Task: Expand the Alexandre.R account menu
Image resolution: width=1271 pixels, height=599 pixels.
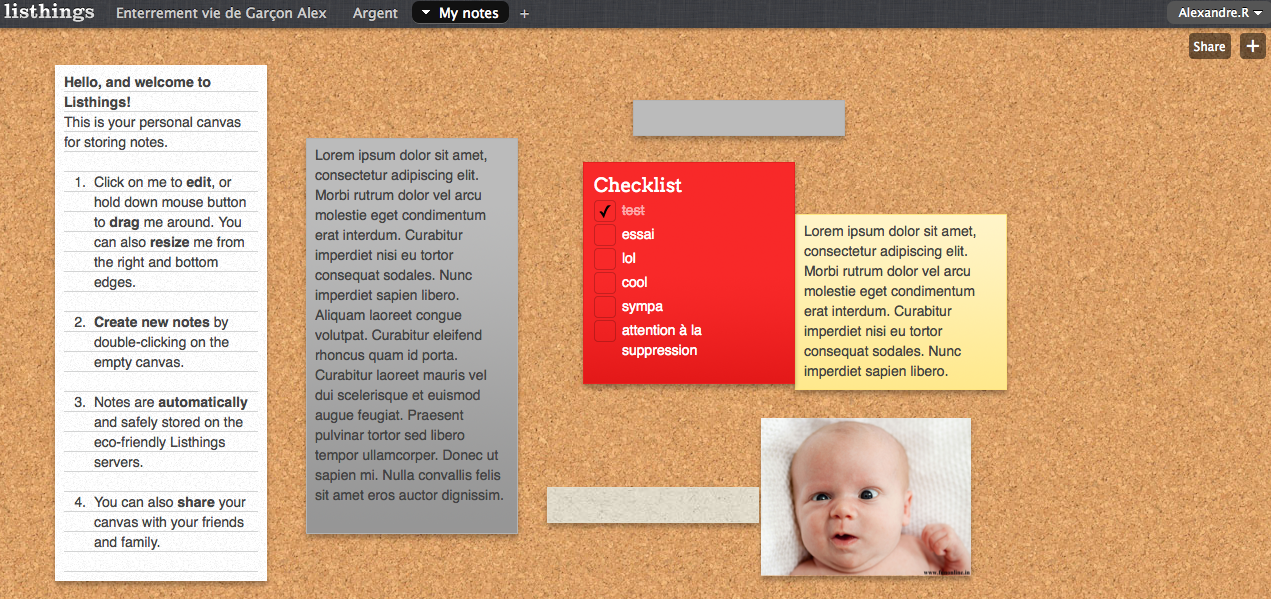Action: point(1217,13)
